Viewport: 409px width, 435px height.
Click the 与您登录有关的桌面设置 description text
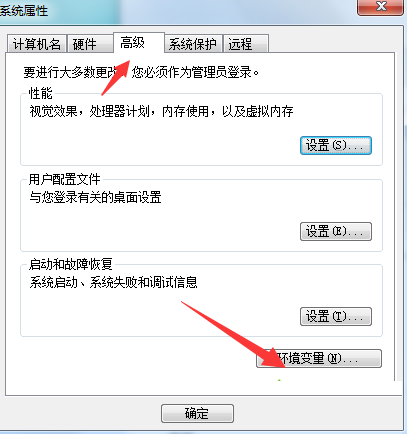click(x=95, y=197)
